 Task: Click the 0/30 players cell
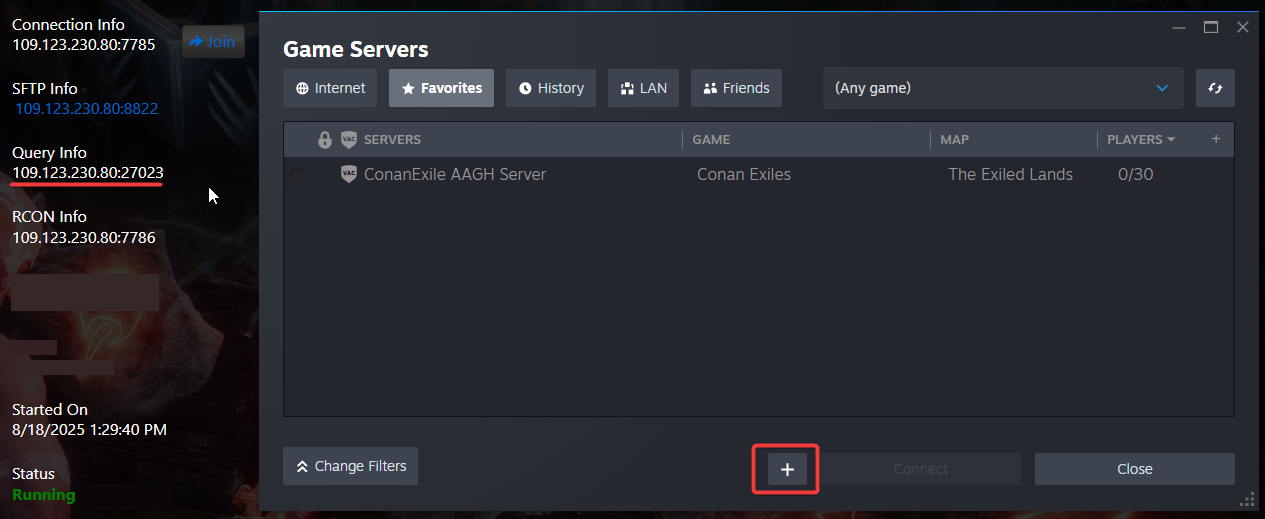[x=1135, y=174]
